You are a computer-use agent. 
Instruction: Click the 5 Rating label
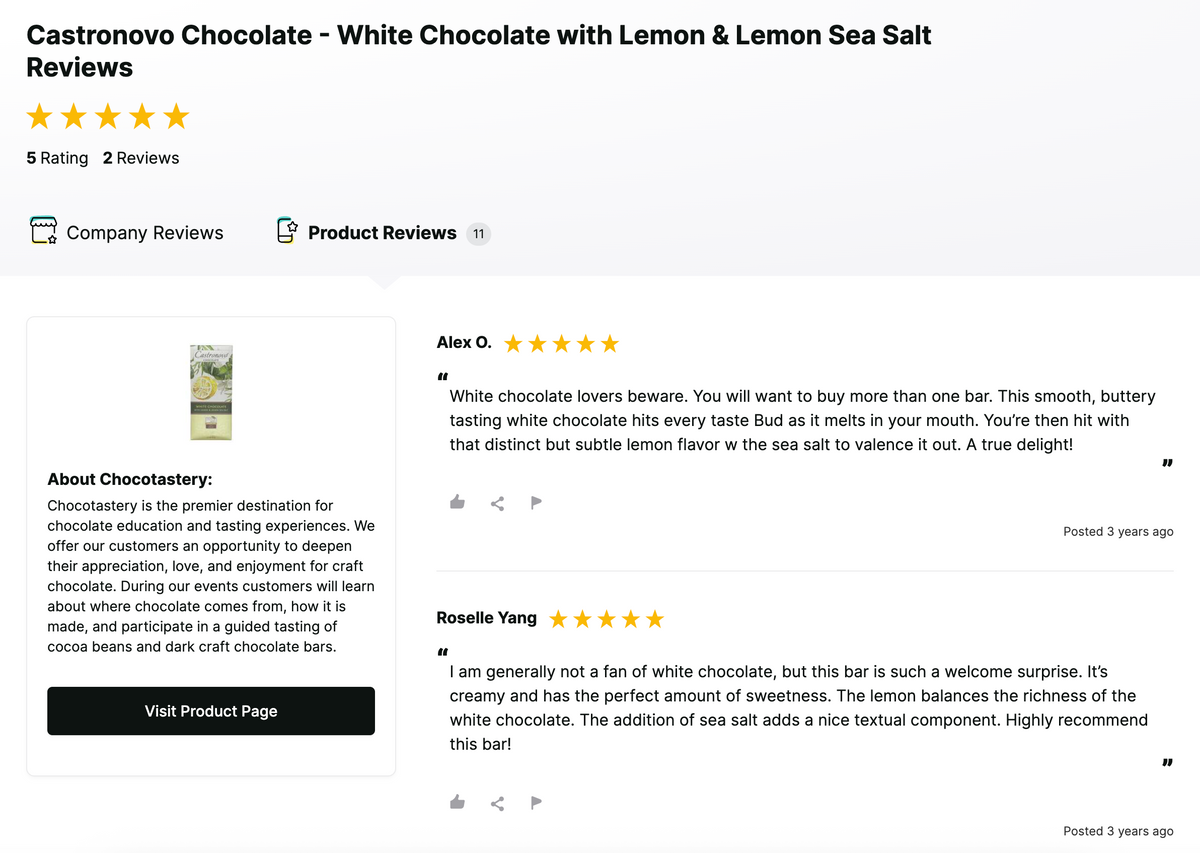(x=57, y=158)
